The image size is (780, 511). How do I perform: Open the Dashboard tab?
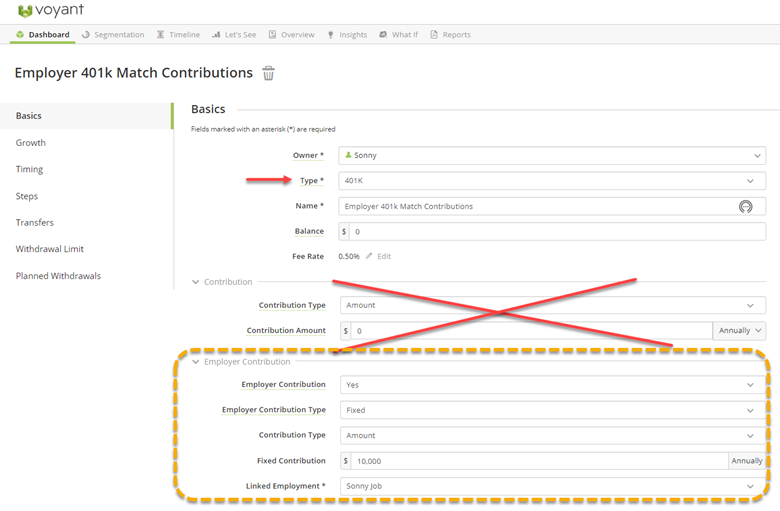click(x=43, y=35)
